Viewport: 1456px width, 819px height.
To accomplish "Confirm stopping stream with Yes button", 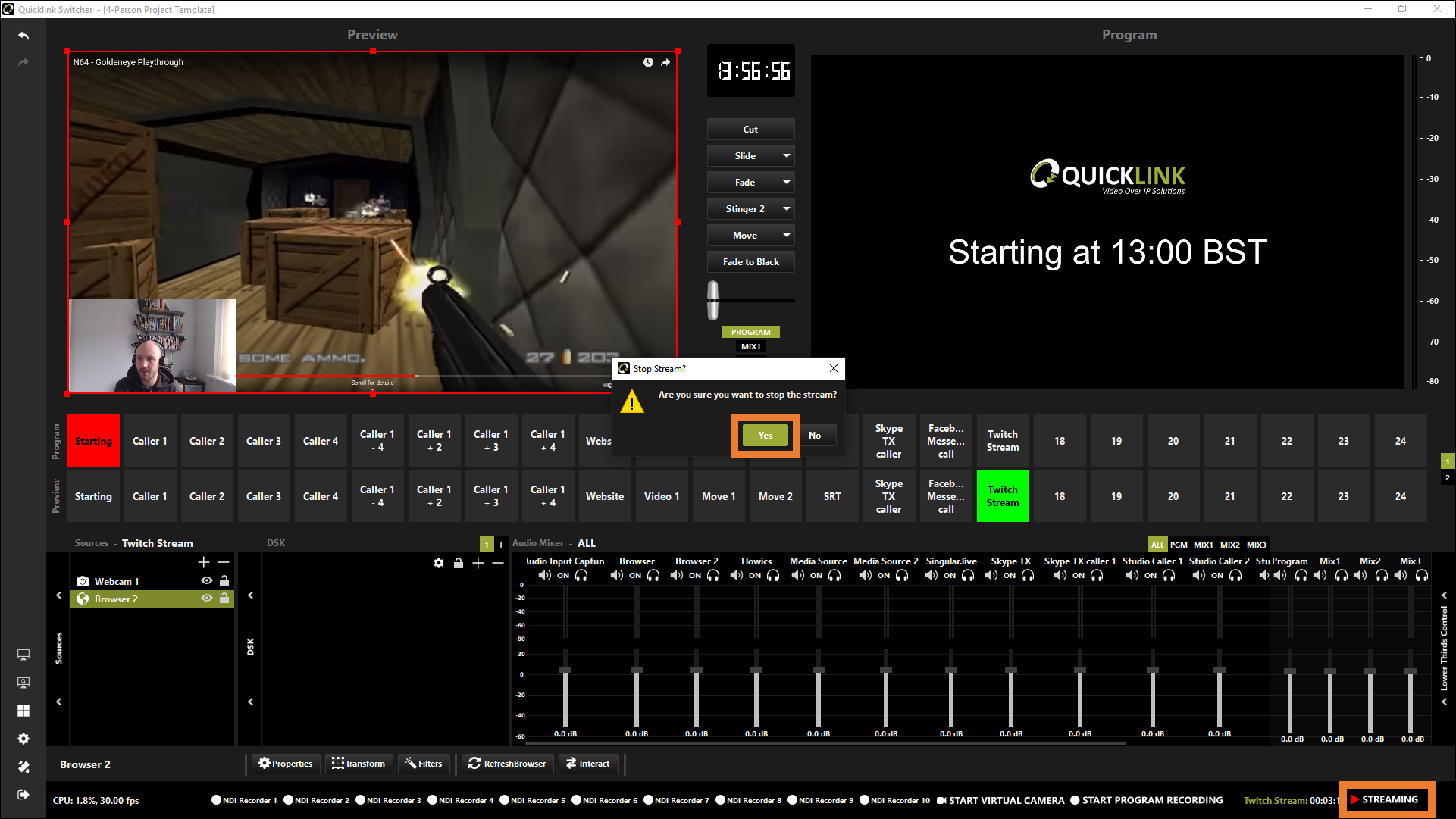I will [x=765, y=436].
